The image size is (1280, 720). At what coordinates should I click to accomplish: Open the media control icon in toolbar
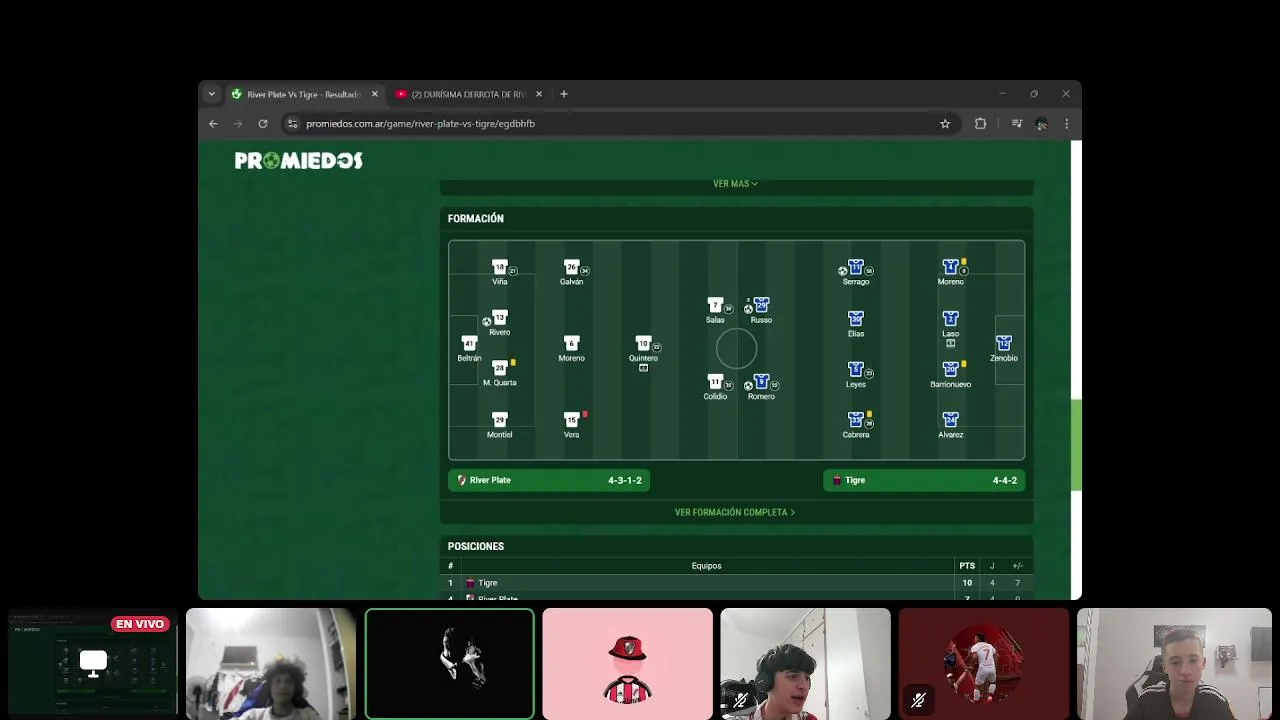pyautogui.click(x=1017, y=124)
